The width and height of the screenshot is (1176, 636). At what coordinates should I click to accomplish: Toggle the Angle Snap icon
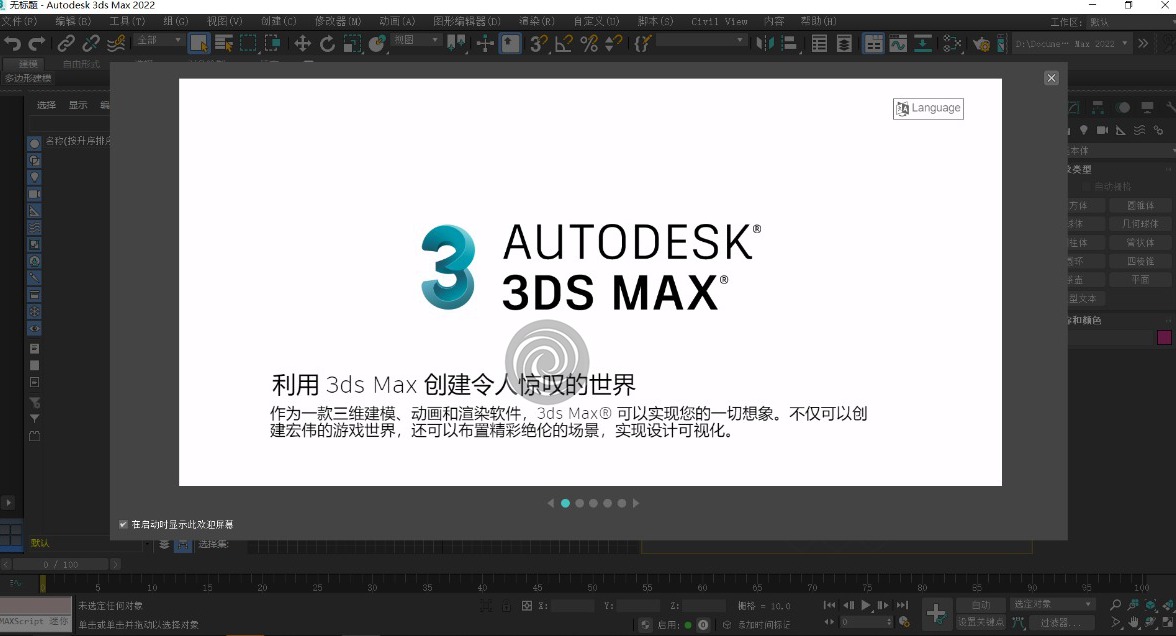tap(564, 44)
